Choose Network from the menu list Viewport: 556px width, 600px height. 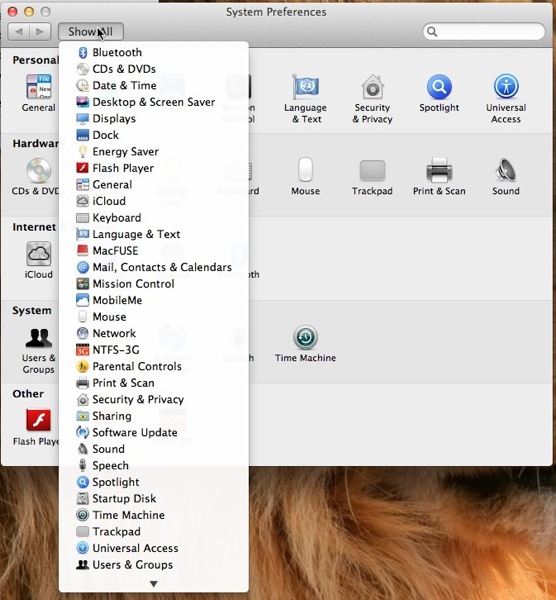[x=154, y=333]
